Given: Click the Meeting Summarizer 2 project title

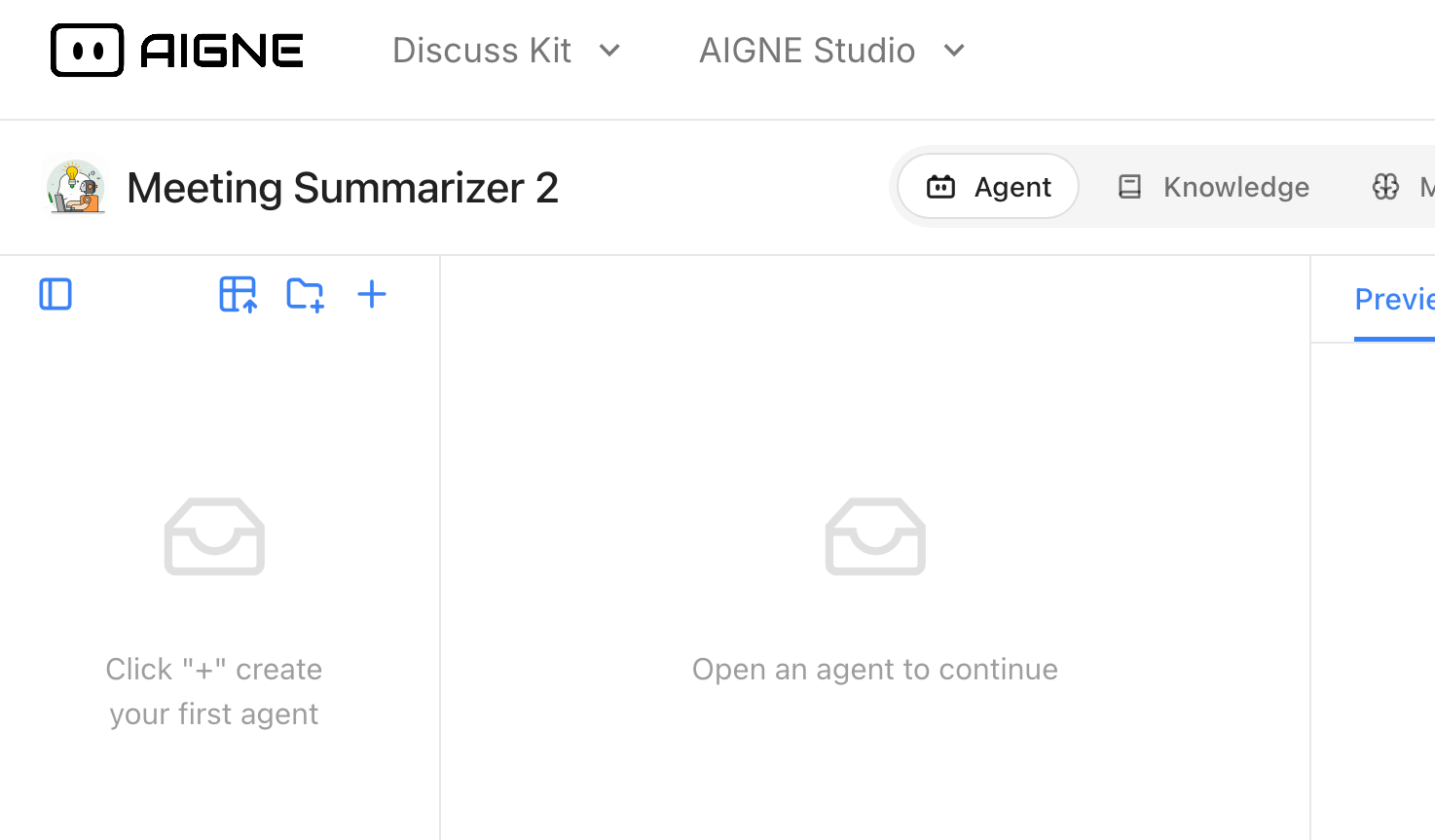Looking at the screenshot, I should tap(343, 188).
